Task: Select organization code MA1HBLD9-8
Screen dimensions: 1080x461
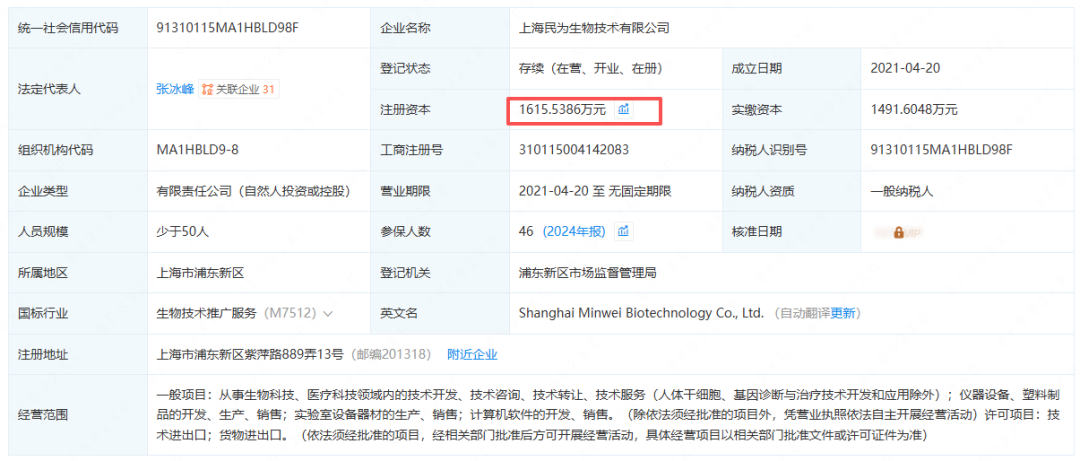Action: tap(198, 150)
